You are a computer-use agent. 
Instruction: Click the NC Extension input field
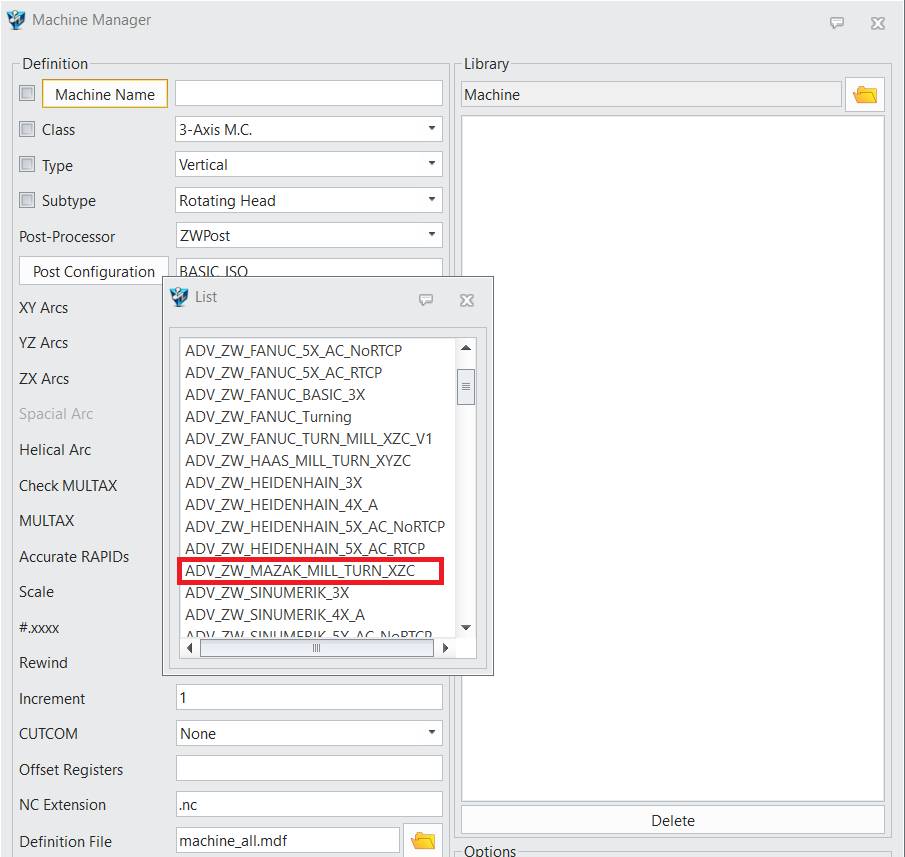point(309,804)
